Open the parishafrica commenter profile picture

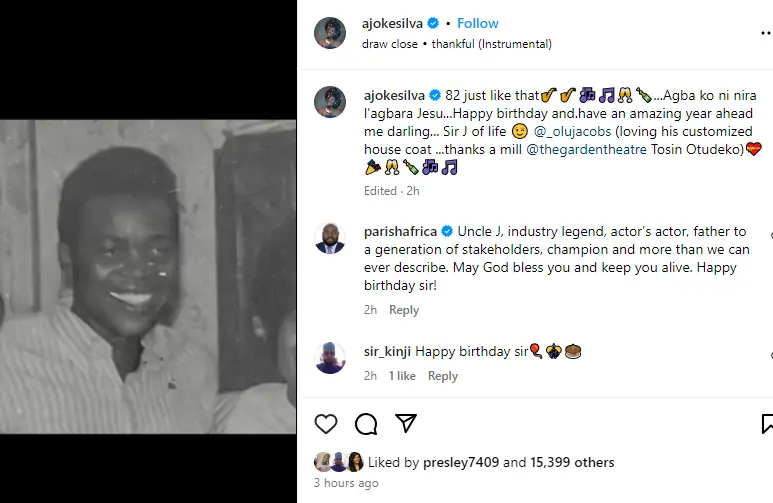(330, 238)
